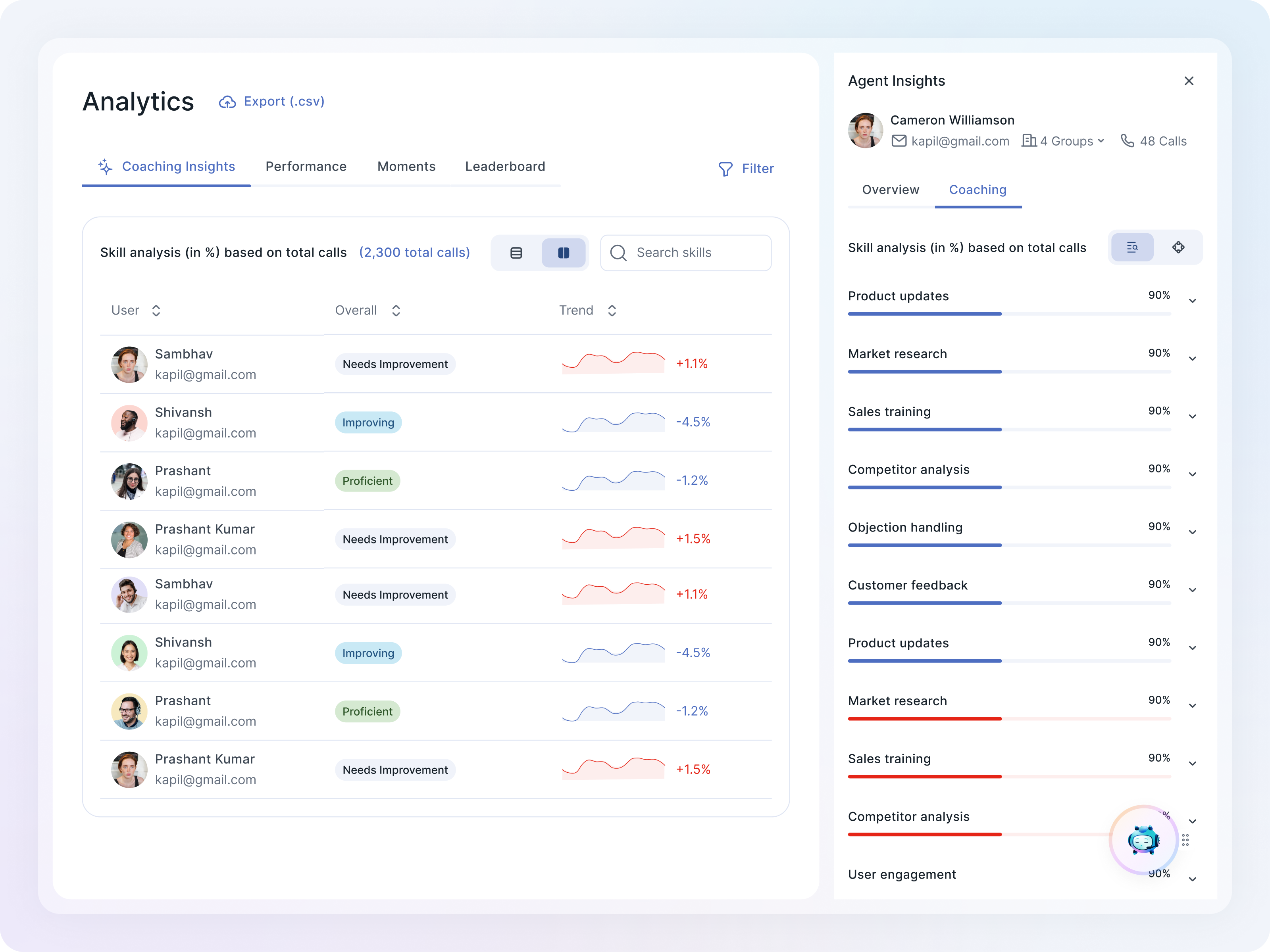Click the Filter funnel icon
Image resolution: width=1270 pixels, height=952 pixels.
(x=725, y=169)
